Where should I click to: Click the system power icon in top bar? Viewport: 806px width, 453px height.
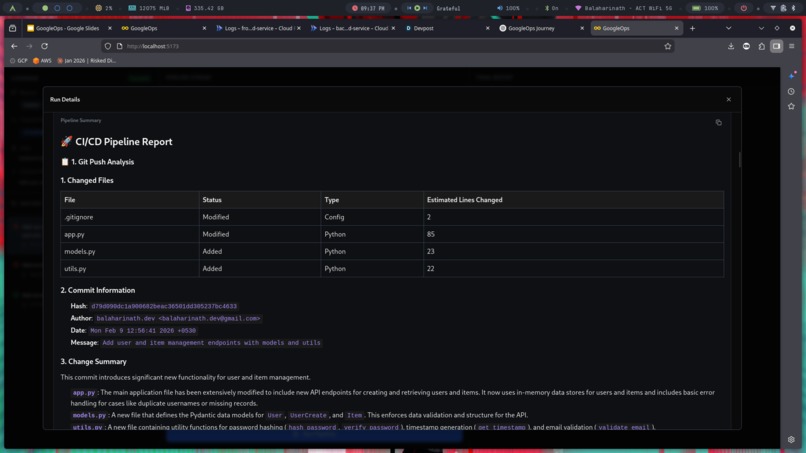point(744,8)
